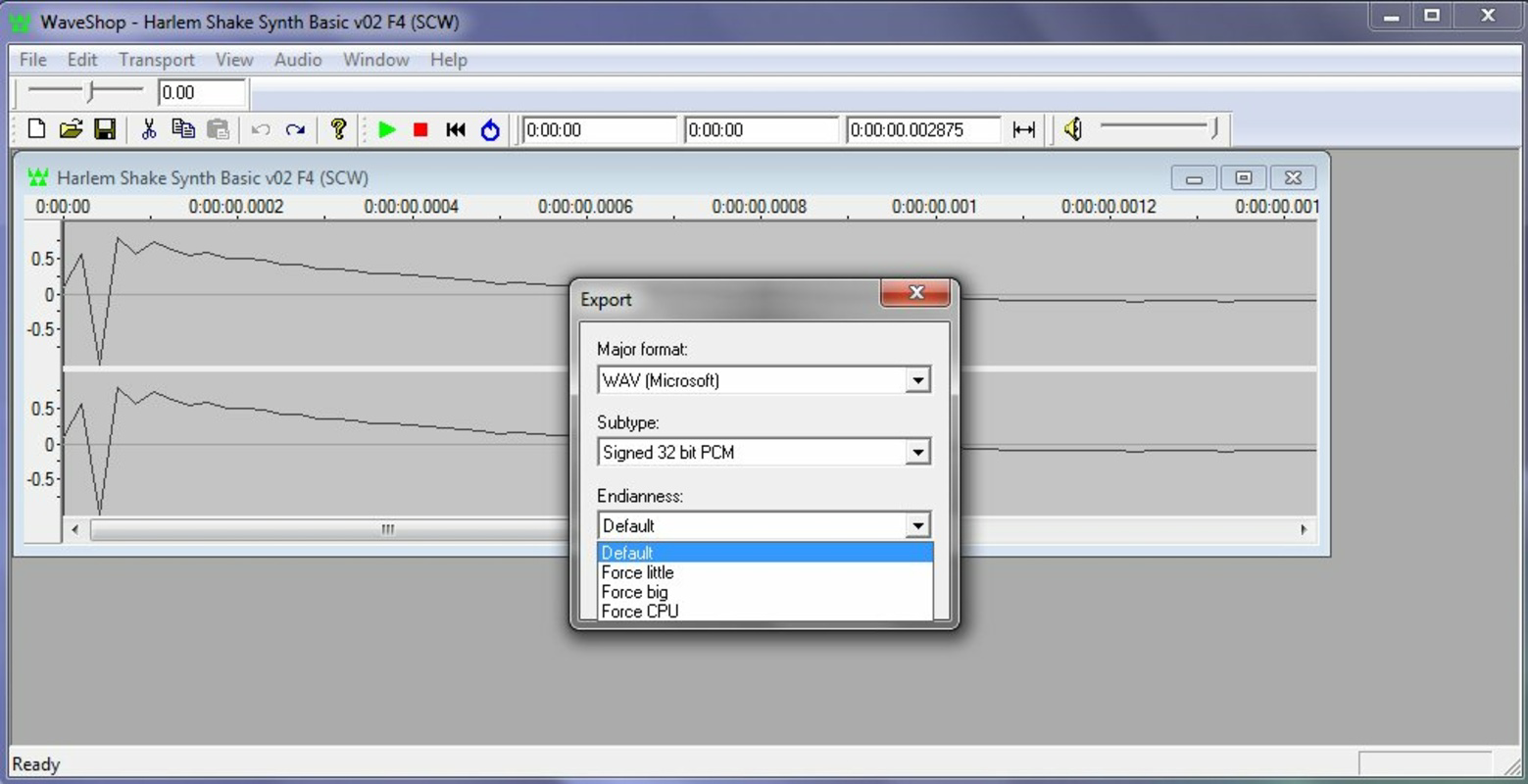The height and width of the screenshot is (784, 1528).
Task: Click the 0:00:00.0004 ruler marker
Action: (411, 207)
